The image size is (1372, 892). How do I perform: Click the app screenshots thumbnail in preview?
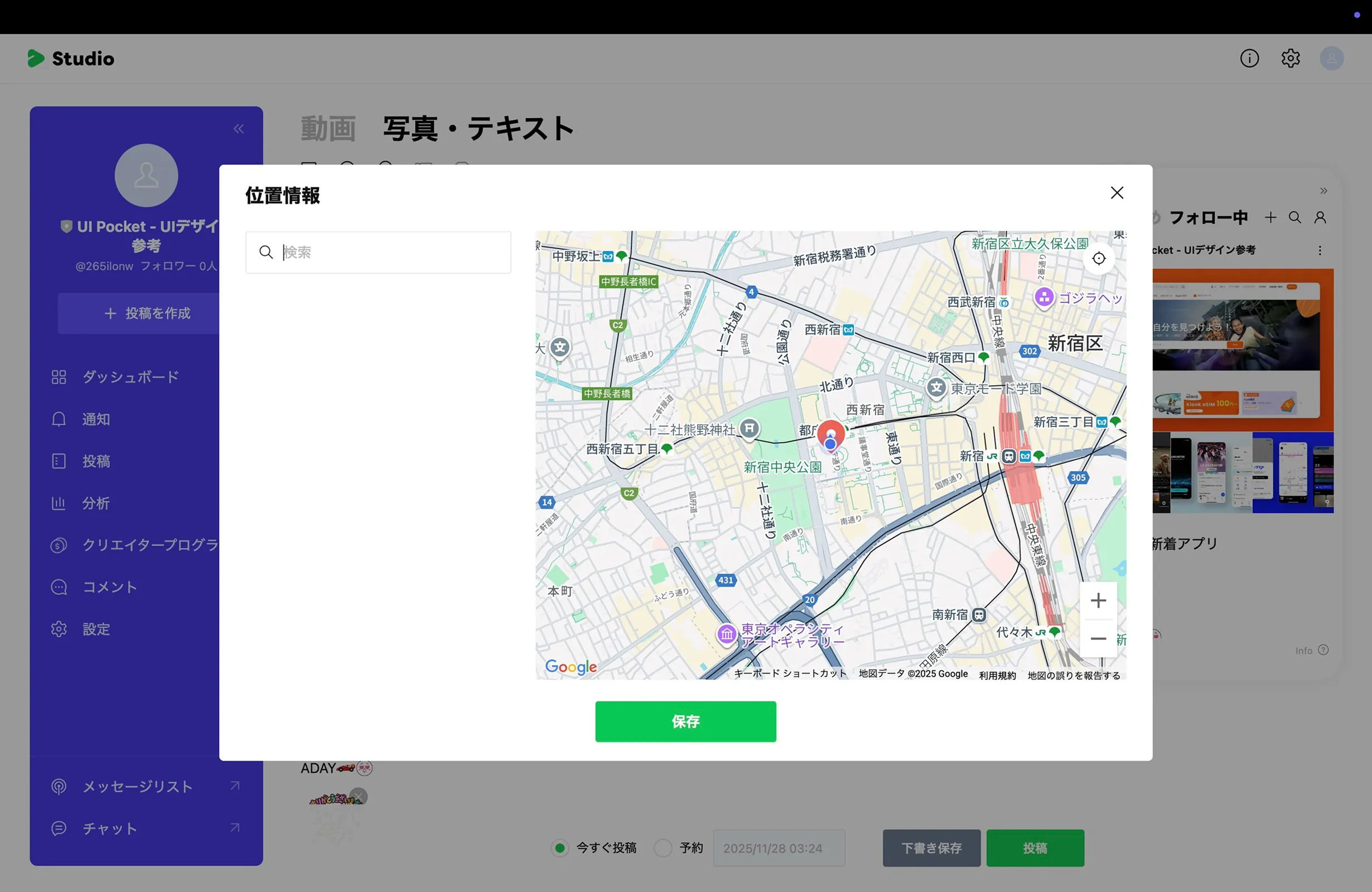[x=1243, y=473]
